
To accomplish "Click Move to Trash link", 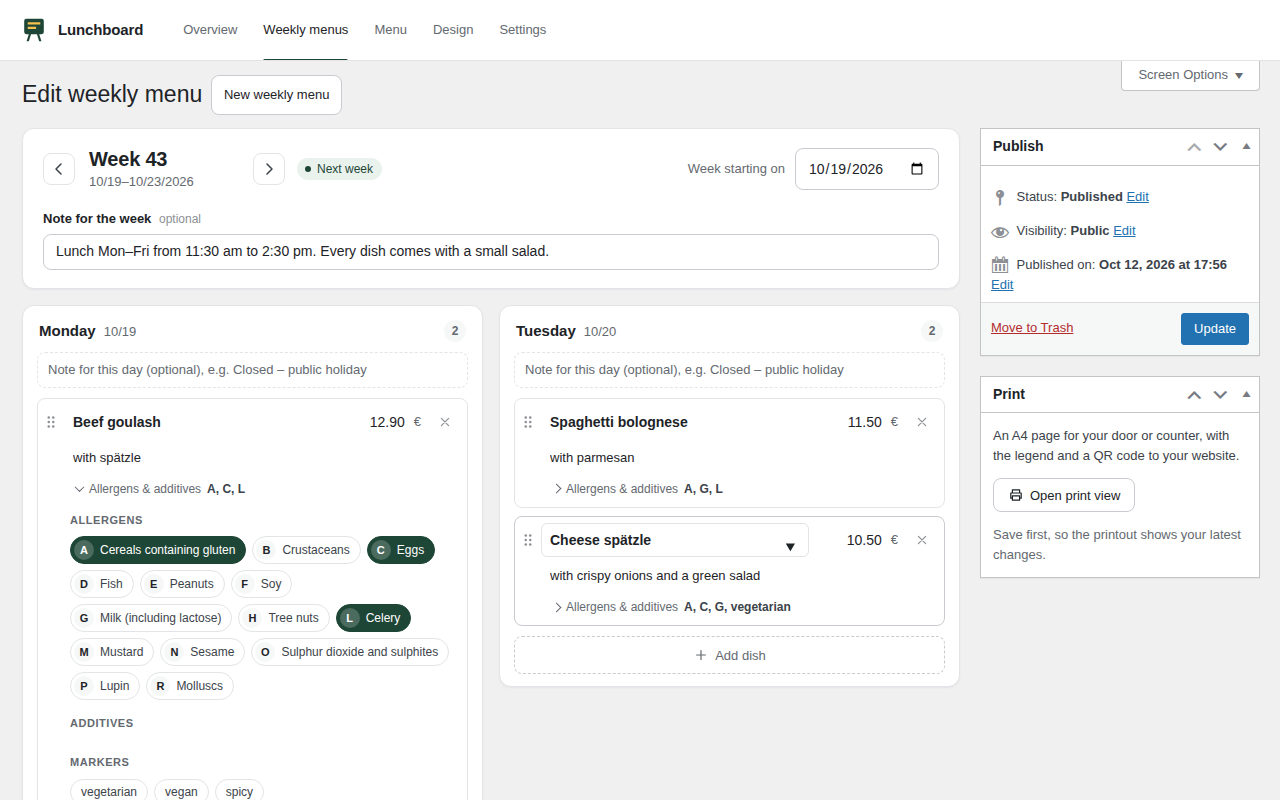I will (1032, 328).
